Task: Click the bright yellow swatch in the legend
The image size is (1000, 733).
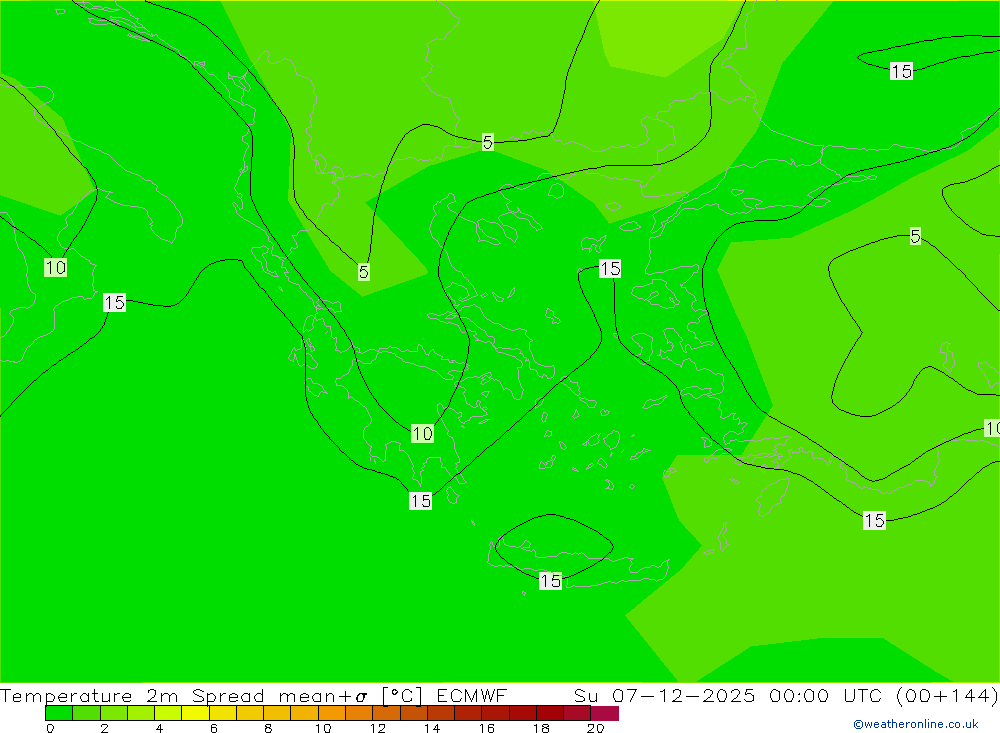Action: point(195,713)
